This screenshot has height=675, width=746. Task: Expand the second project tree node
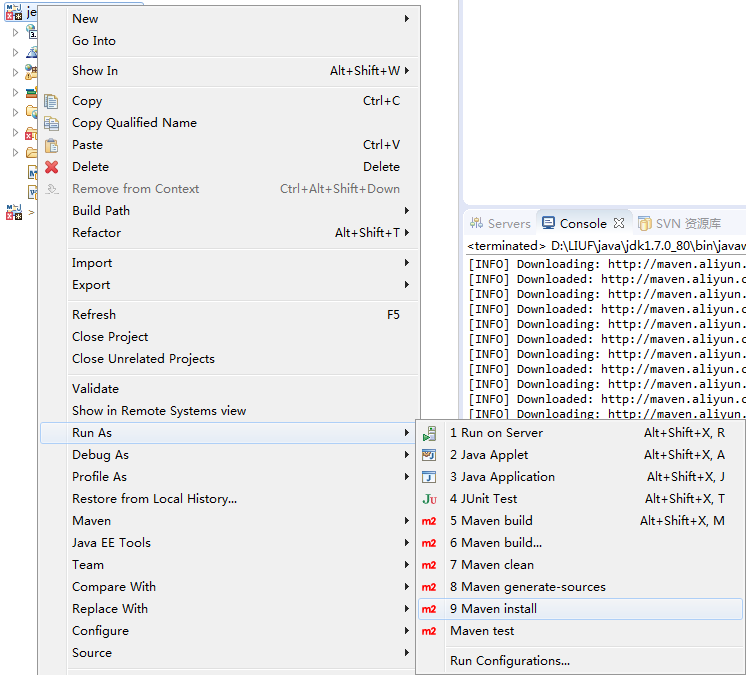tap(15, 52)
